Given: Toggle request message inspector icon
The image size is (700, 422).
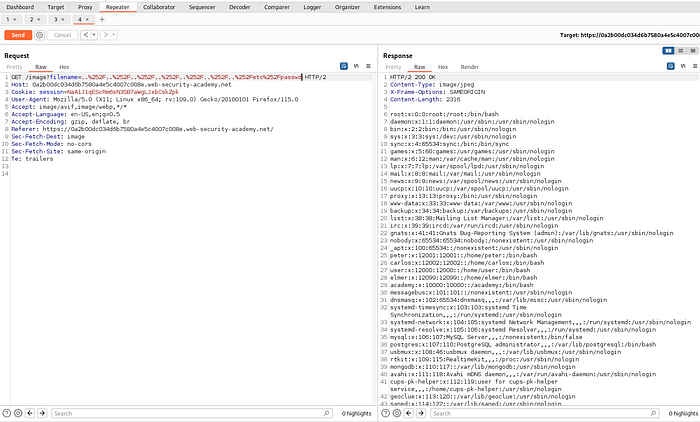Looking at the screenshot, I should pyautogui.click(x=345, y=66).
